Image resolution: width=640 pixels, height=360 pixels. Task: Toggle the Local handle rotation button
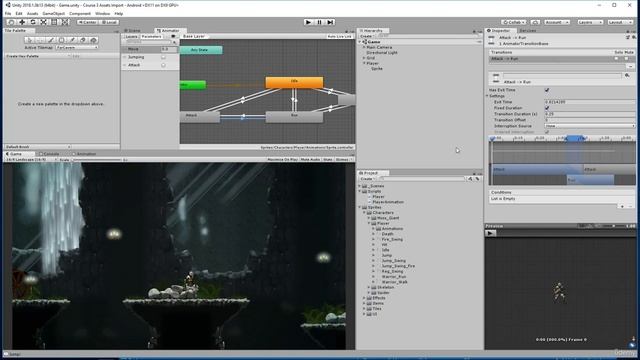point(109,22)
